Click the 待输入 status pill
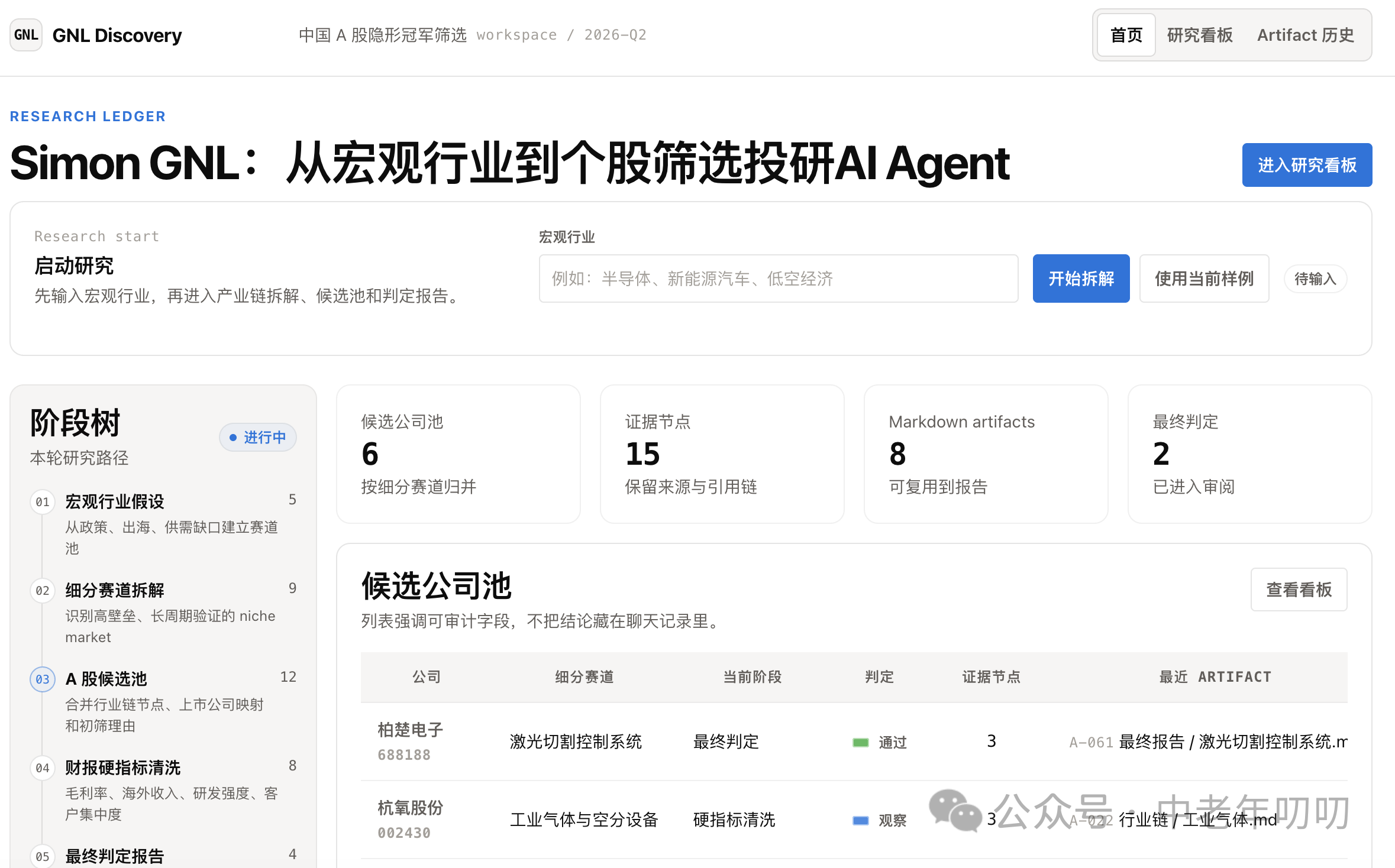The image size is (1395, 868). (x=1315, y=278)
